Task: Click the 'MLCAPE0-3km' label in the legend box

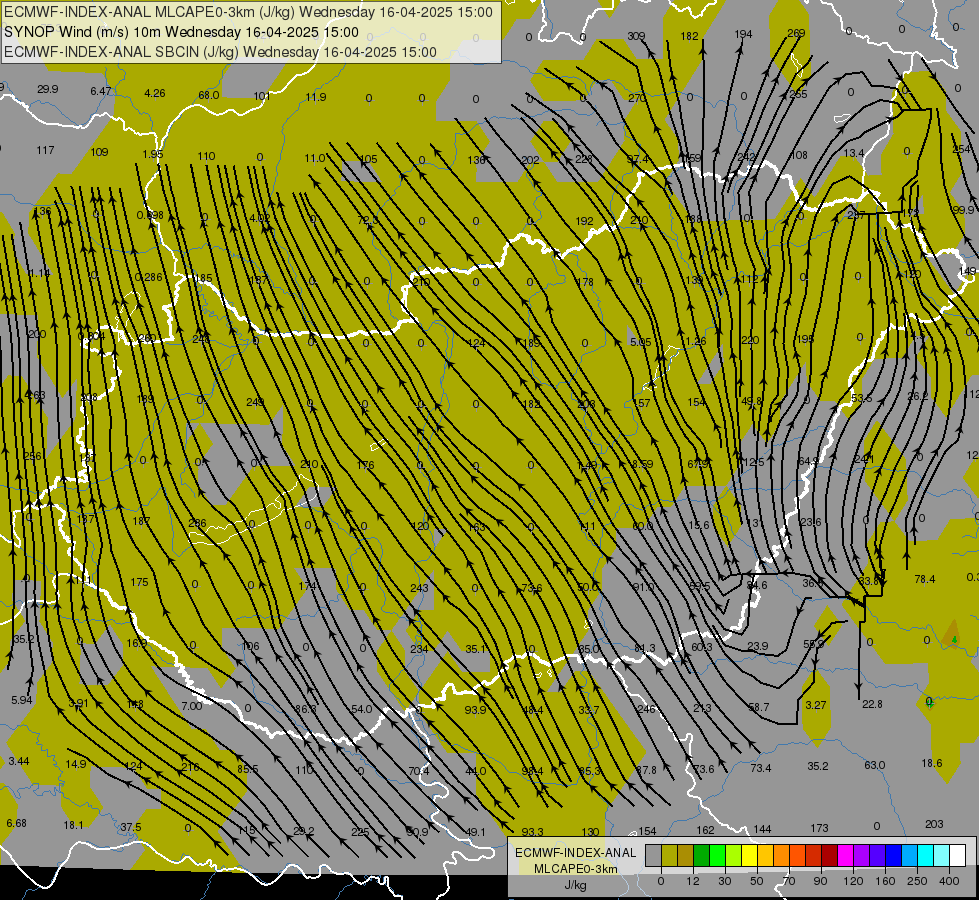Action: coord(576,869)
